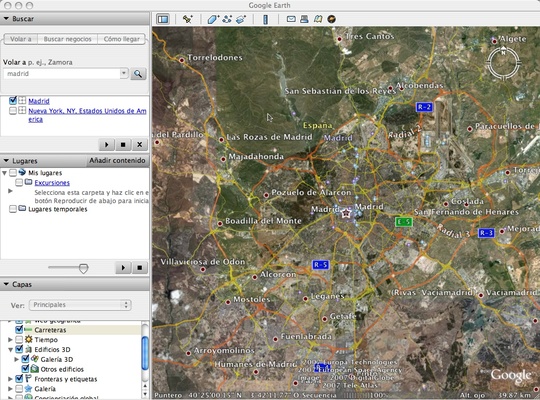Add a path from the toolbar

tap(227, 19)
